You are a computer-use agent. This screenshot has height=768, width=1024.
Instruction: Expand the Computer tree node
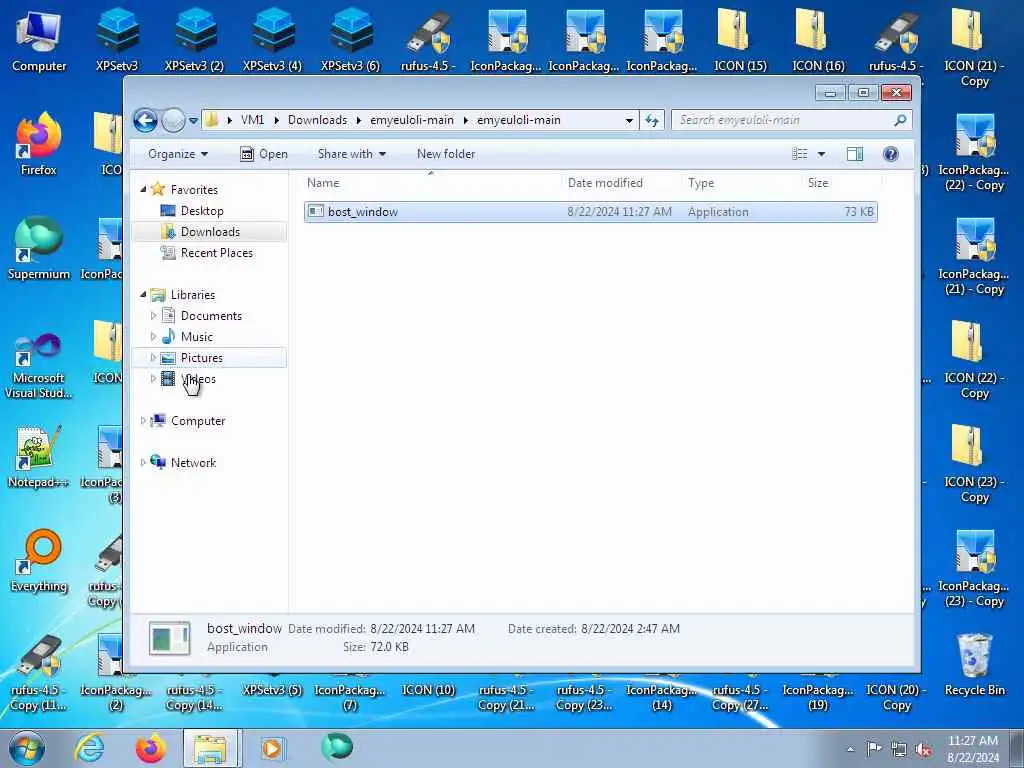[144, 421]
